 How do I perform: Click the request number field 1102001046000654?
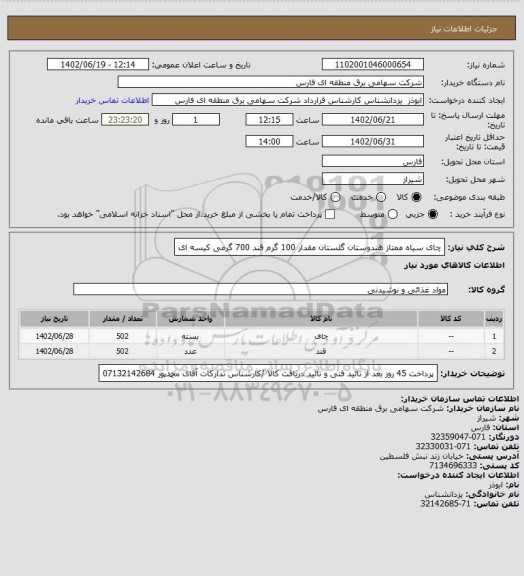pos(373,64)
